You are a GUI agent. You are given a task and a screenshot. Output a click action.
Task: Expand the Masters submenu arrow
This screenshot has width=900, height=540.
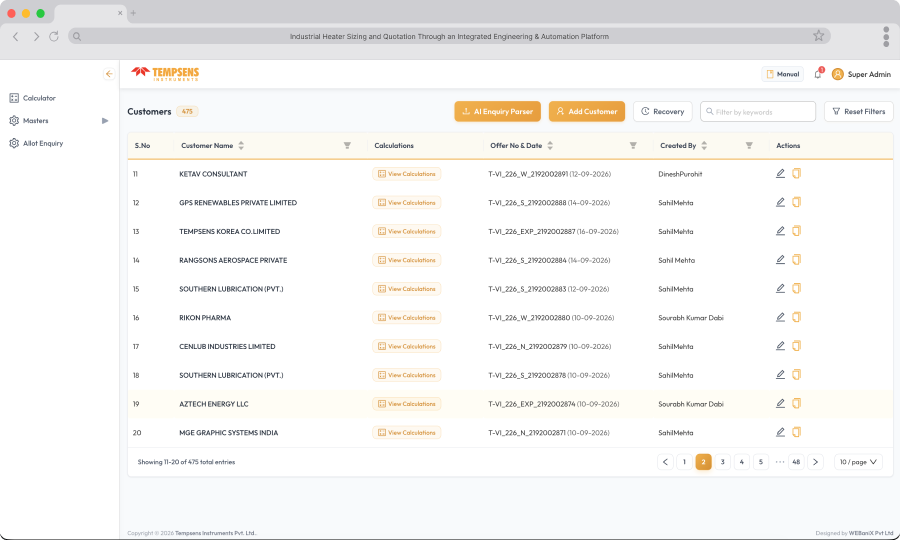pos(105,121)
